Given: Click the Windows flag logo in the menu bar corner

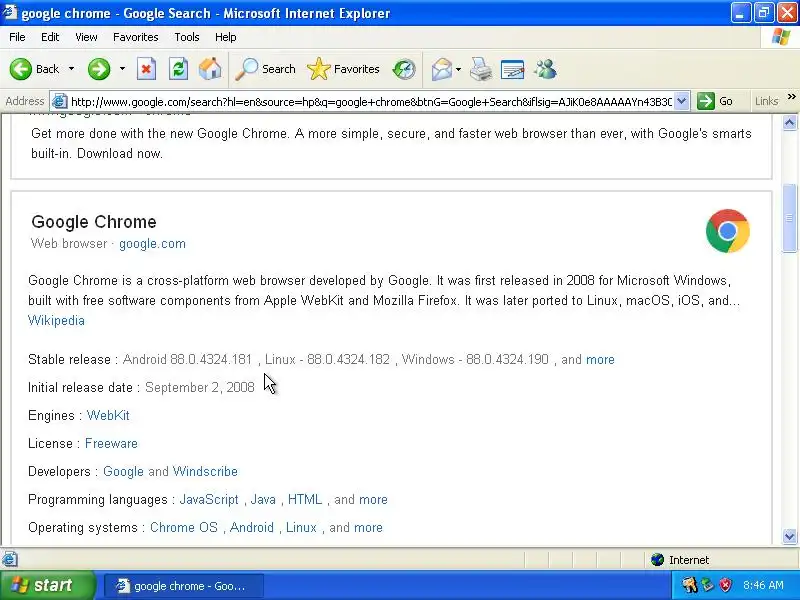Looking at the screenshot, I should click(781, 37).
